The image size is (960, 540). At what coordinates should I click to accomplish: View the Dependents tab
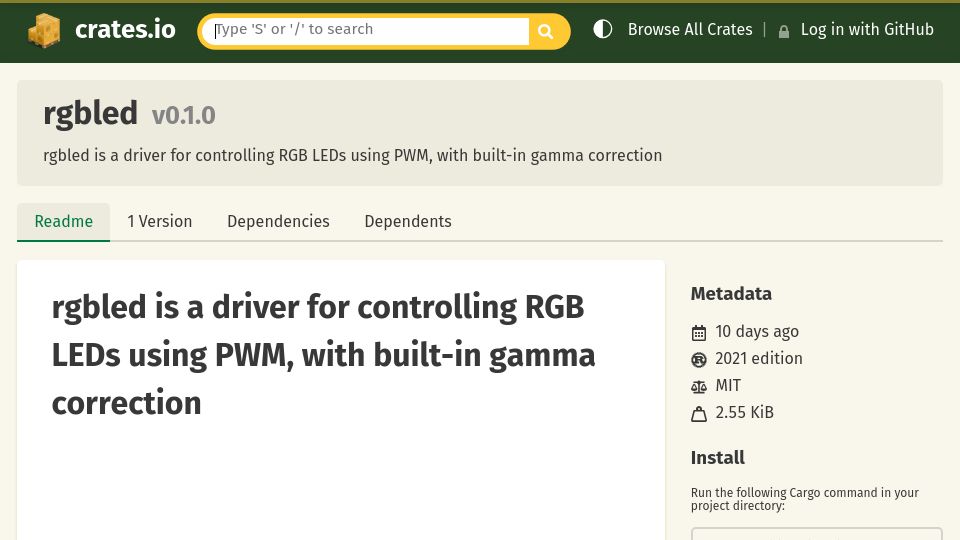point(408,222)
